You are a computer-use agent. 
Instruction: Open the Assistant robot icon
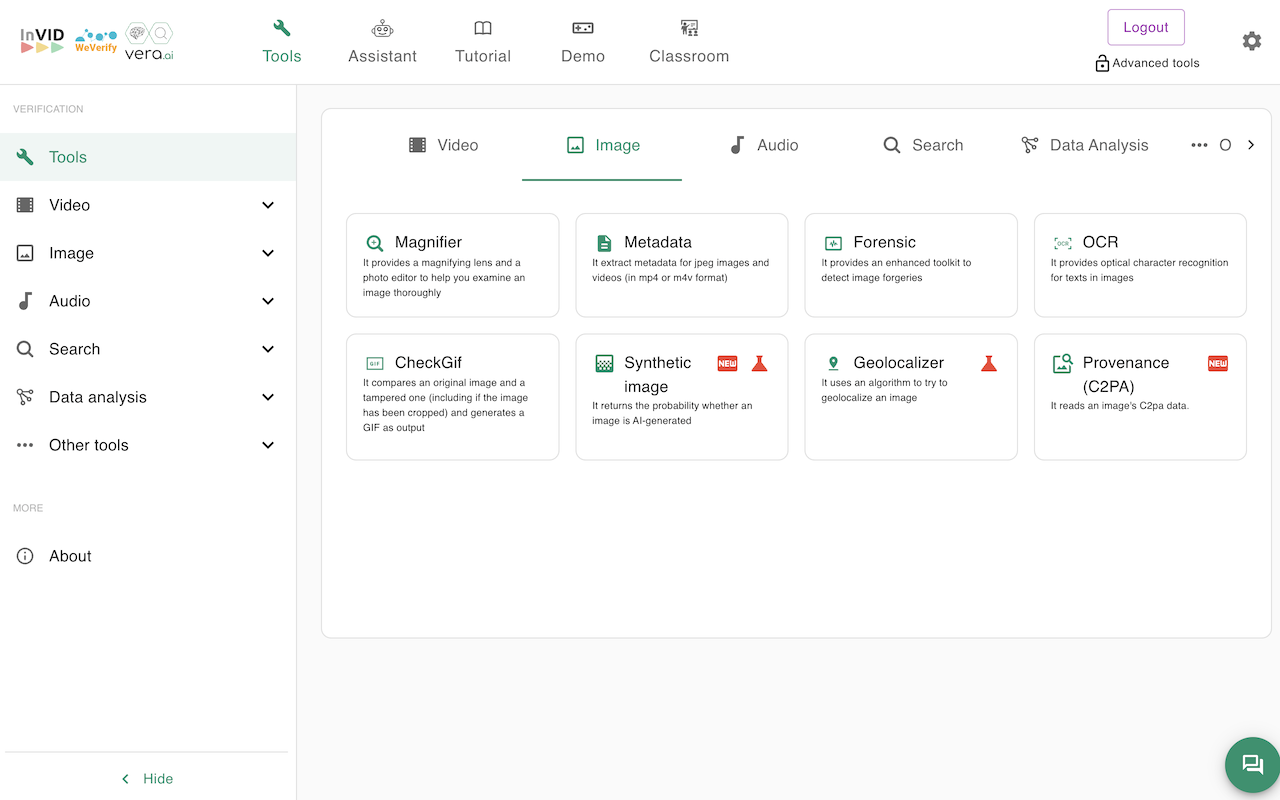382,28
